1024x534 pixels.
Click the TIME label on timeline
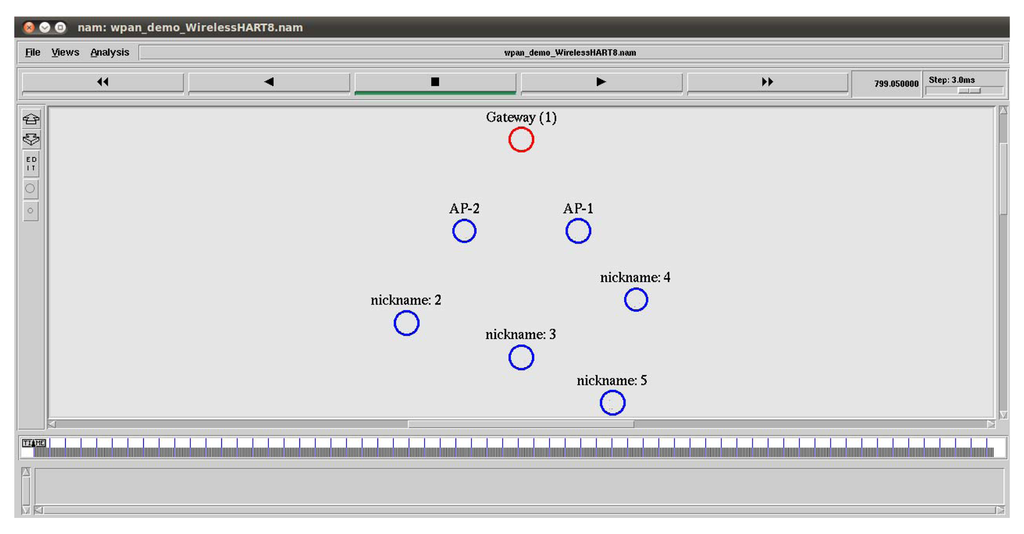(x=34, y=443)
